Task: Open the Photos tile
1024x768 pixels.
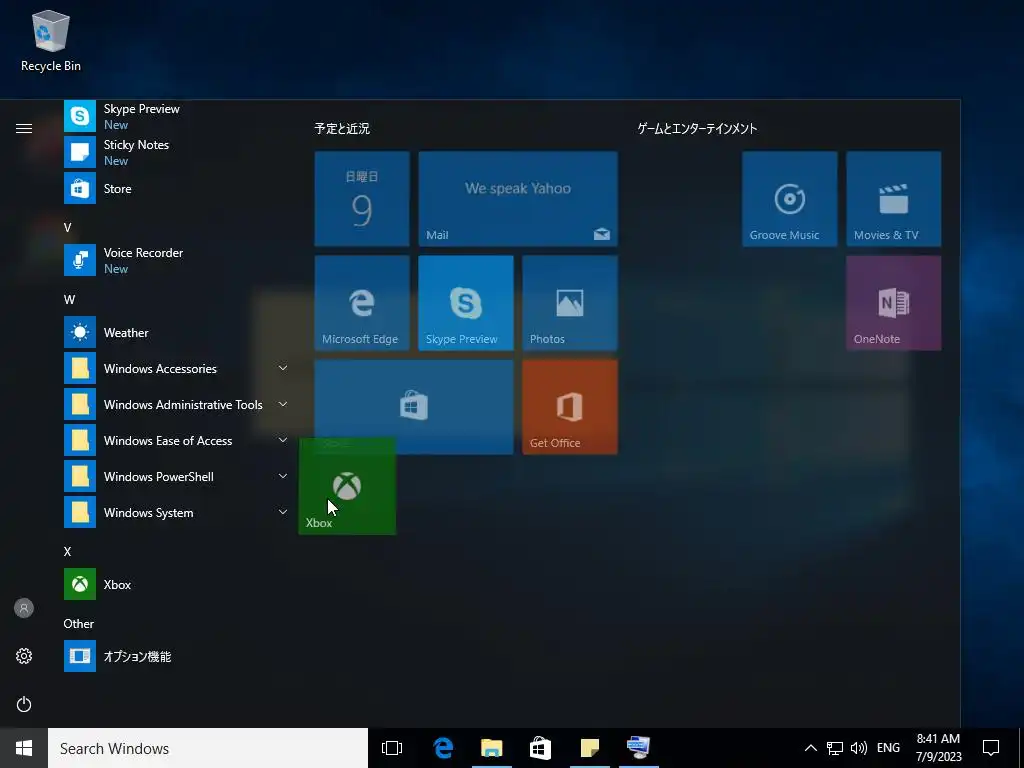Action: tap(569, 303)
